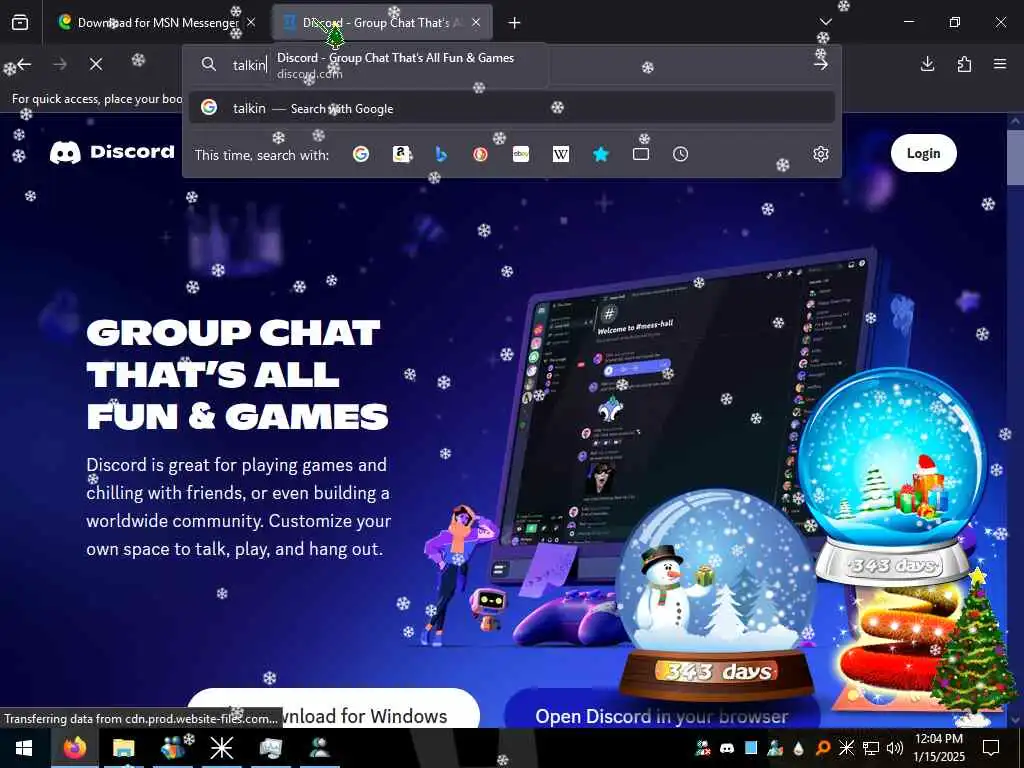Click the Discord logo on page
Screen dimensions: 1024x768
[112, 152]
